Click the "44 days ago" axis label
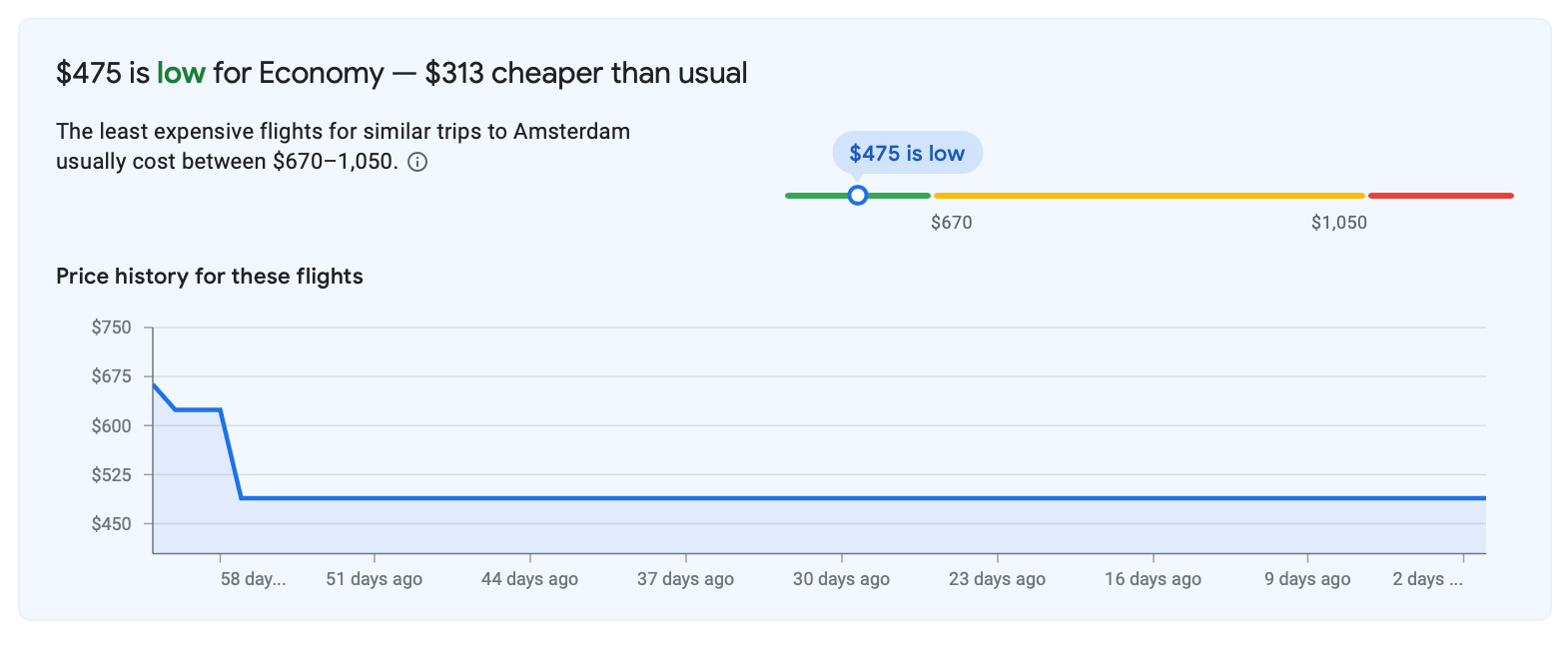This screenshot has height=651, width=1568. pyautogui.click(x=529, y=579)
